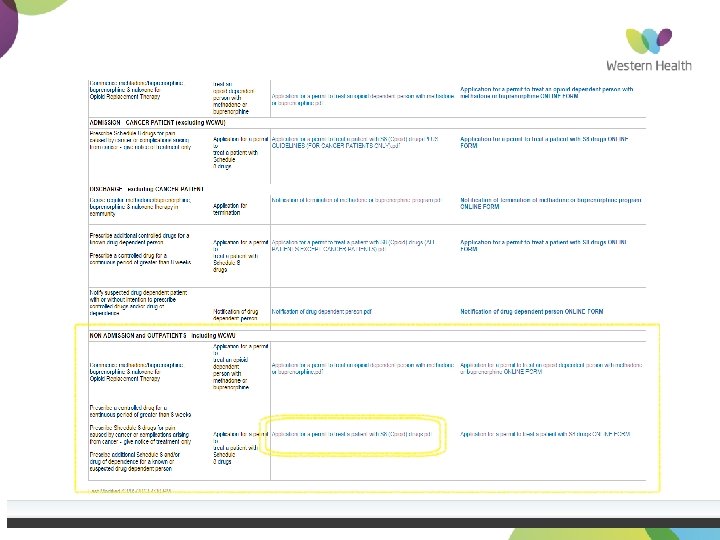
Task: Select black 'Notification of drug dependent person' middle-column cell
Action: 236,315
